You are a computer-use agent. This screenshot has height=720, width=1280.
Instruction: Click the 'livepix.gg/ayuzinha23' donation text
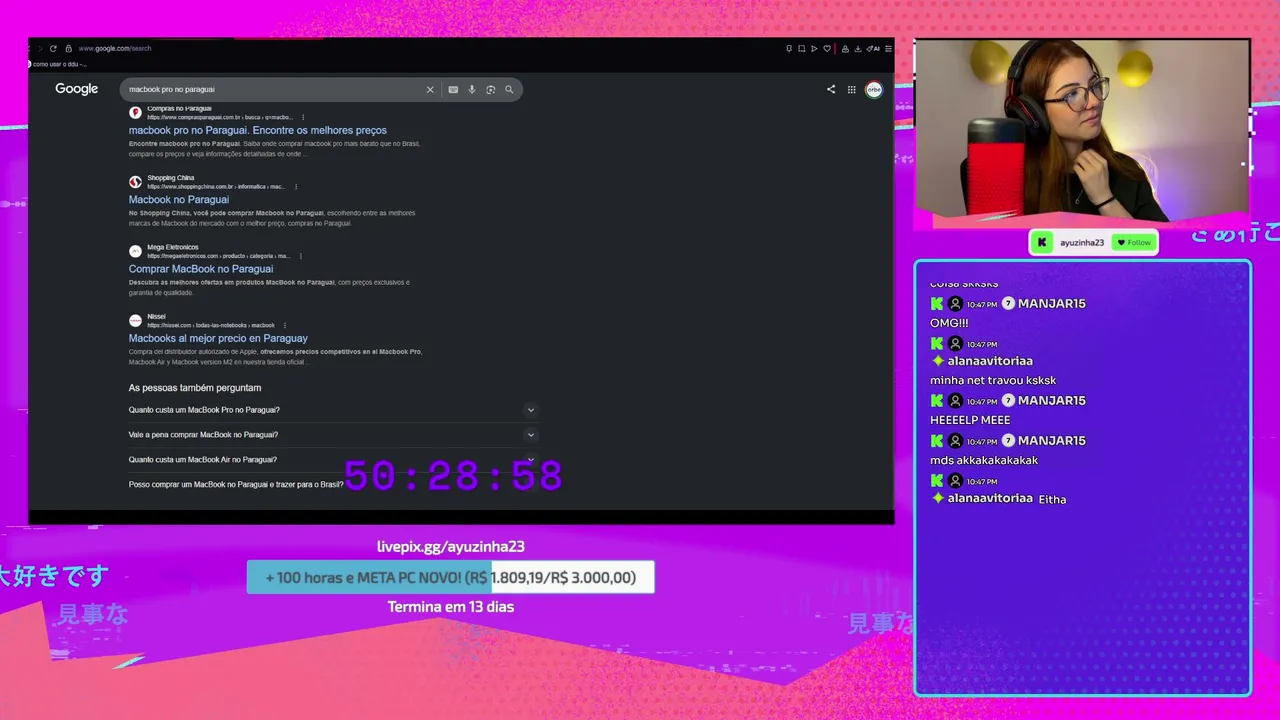point(451,546)
